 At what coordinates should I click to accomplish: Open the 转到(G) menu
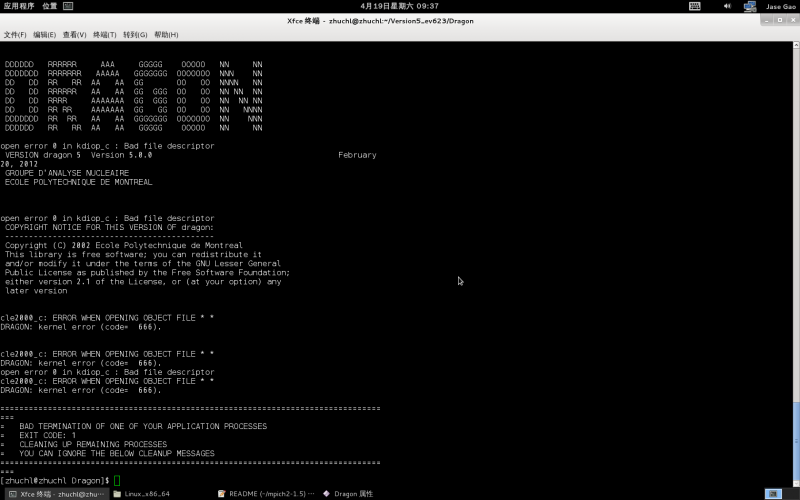coord(135,35)
